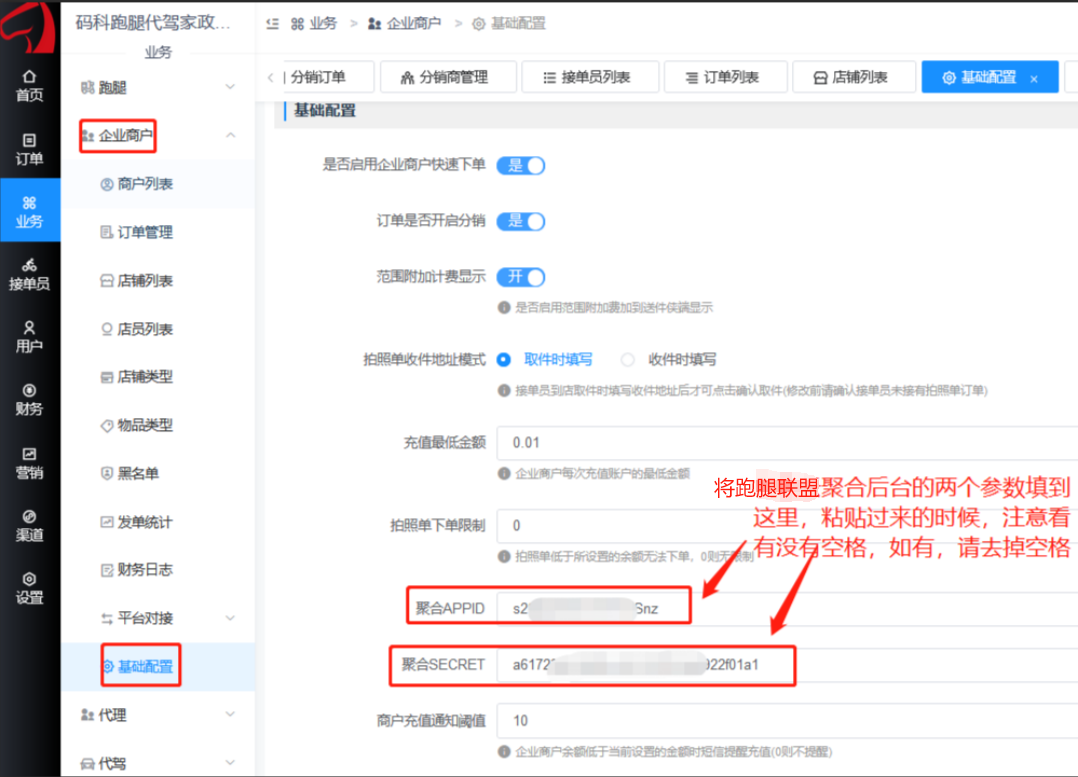The width and height of the screenshot is (1078, 777).
Task: Click the 聚合SECRET input field
Action: 787,665
